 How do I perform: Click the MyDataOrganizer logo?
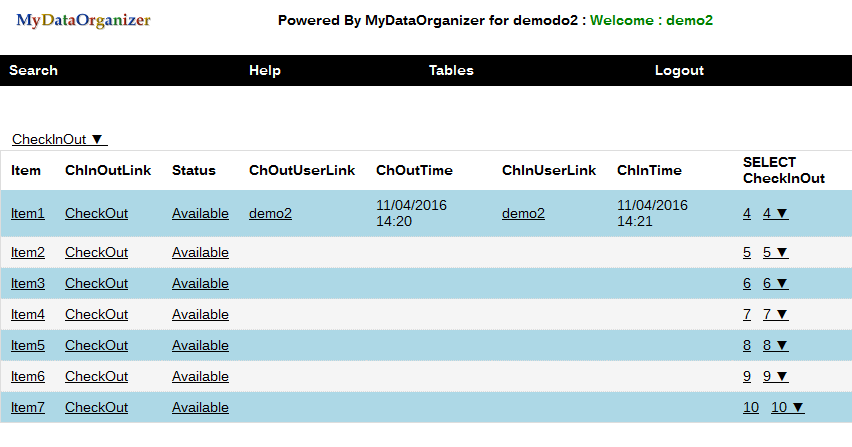point(84,20)
